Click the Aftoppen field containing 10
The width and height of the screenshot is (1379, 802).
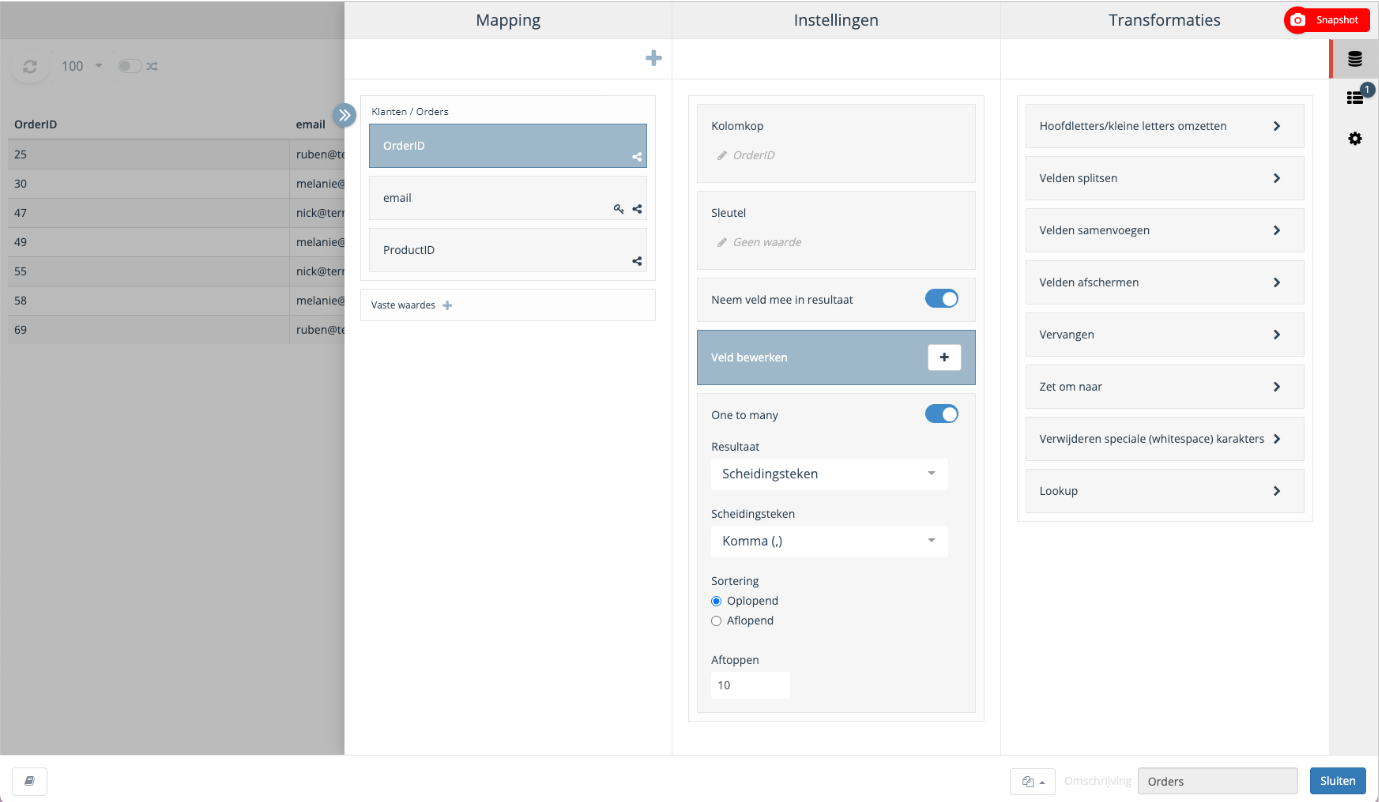(x=750, y=685)
